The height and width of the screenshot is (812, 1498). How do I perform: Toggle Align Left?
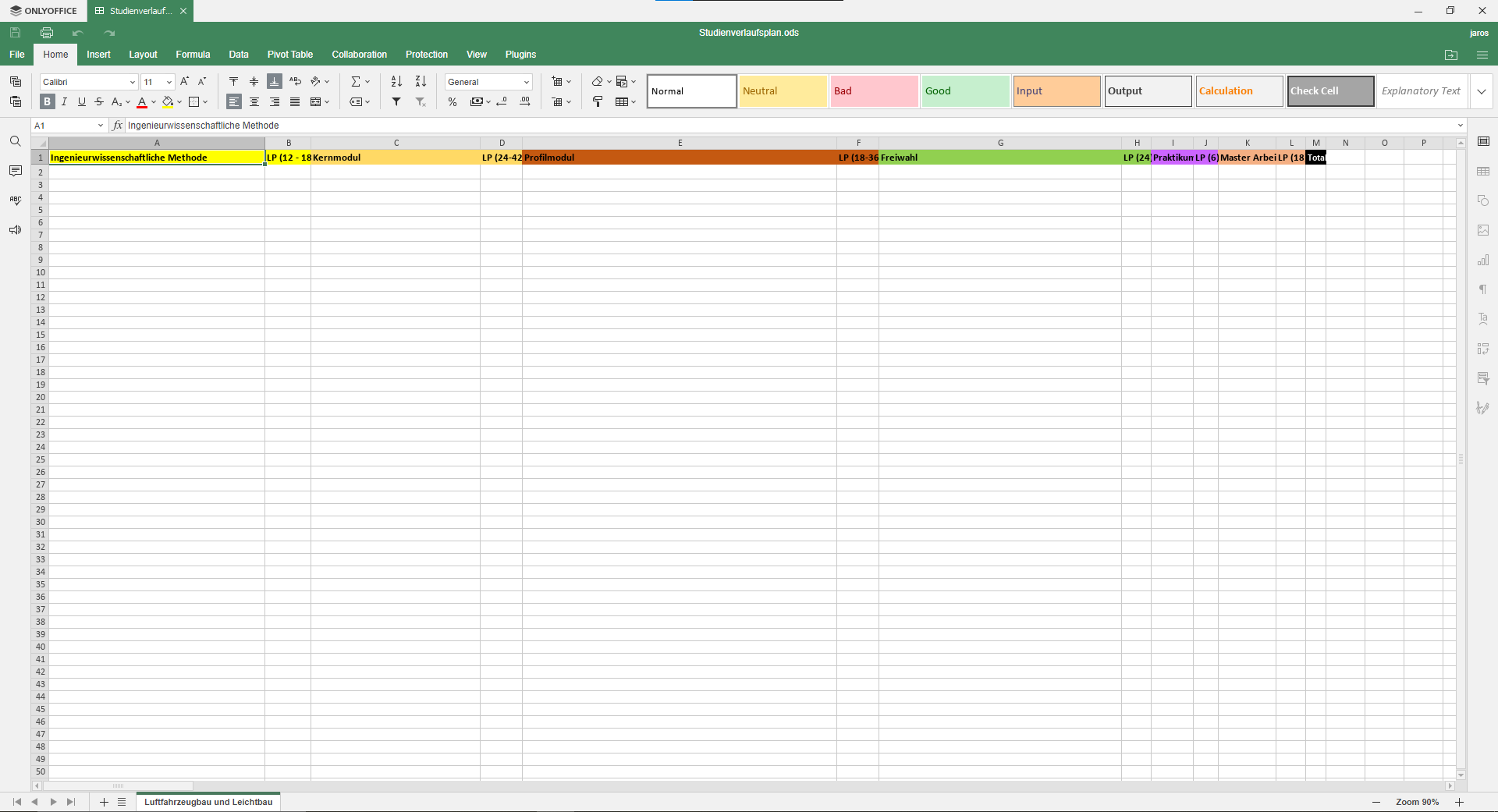point(234,101)
